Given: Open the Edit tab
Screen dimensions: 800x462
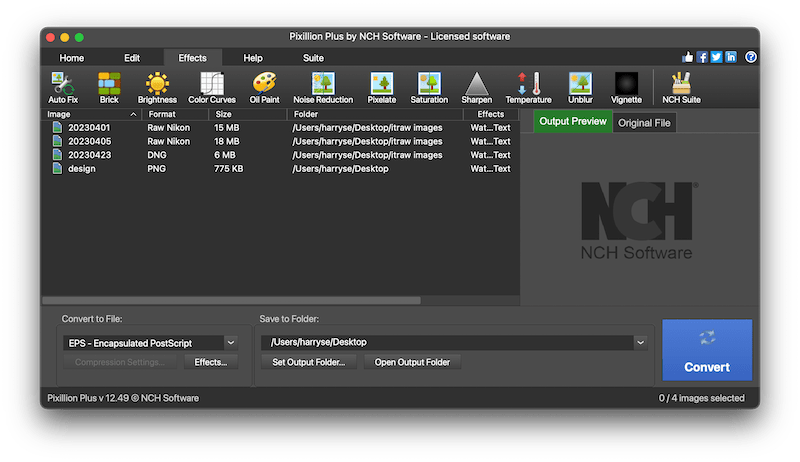Looking at the screenshot, I should [132, 58].
